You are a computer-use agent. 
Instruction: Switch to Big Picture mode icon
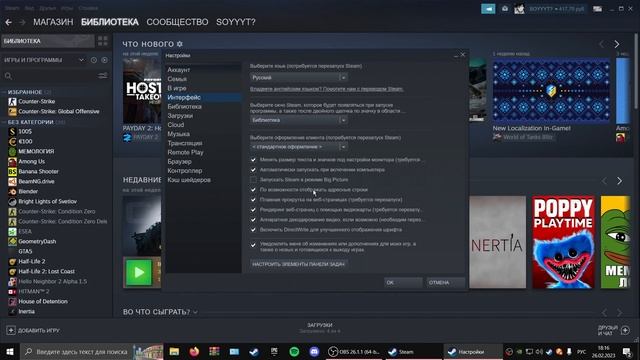(597, 9)
